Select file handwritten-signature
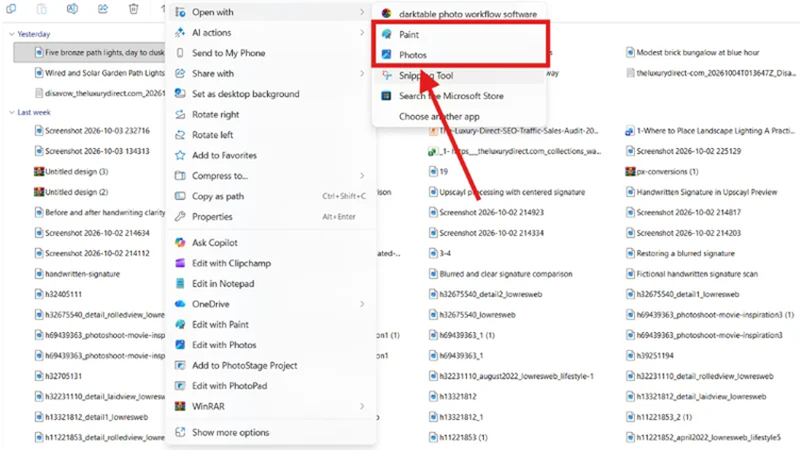This screenshot has height=450, width=800. (78, 274)
